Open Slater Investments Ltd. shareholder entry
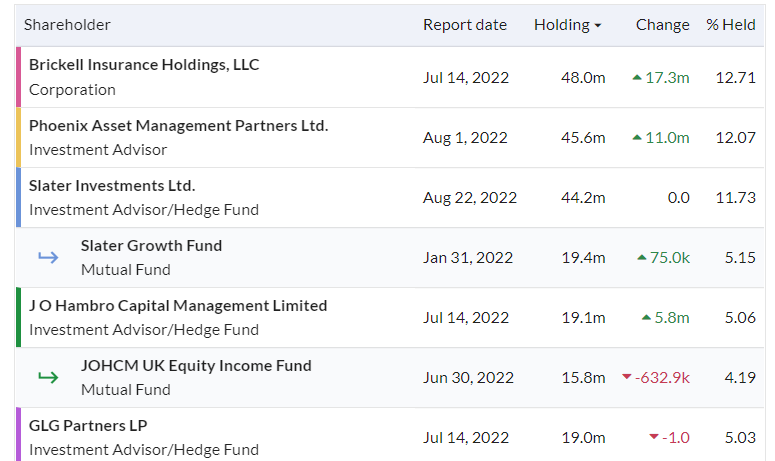The image size is (775, 461). 112,186
